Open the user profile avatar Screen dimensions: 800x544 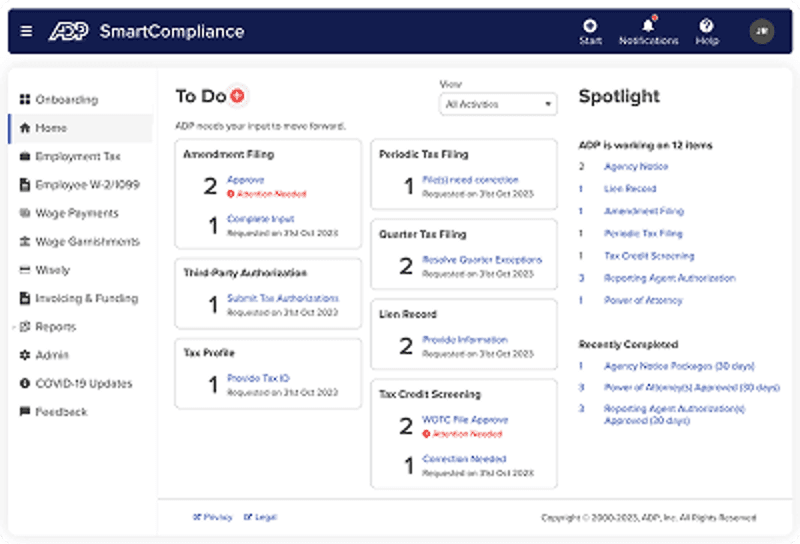pos(761,31)
